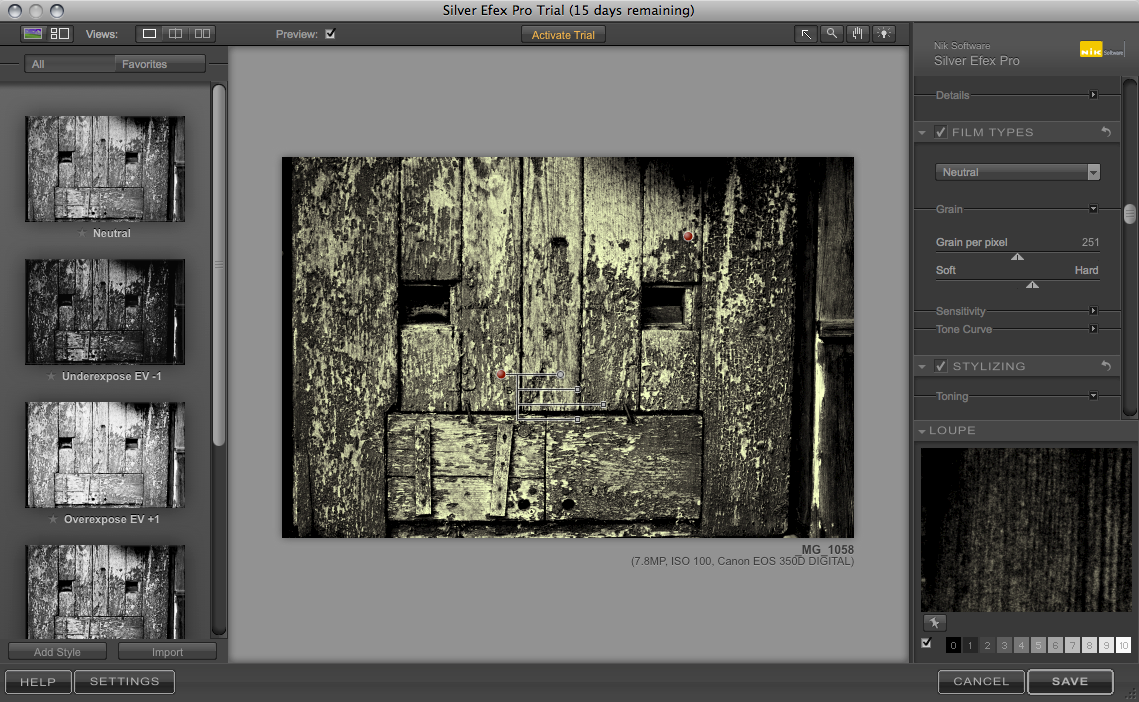Image resolution: width=1139 pixels, height=702 pixels.
Task: Click Activate Trial button
Action: pyautogui.click(x=563, y=35)
